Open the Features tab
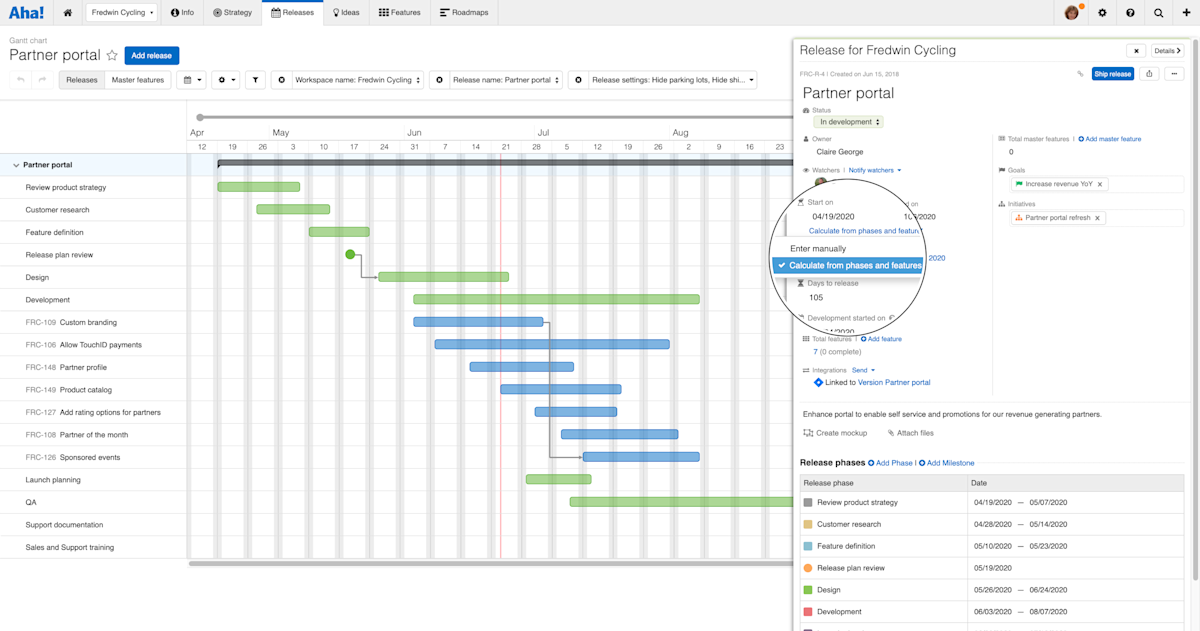This screenshot has height=631, width=1200. coord(400,13)
